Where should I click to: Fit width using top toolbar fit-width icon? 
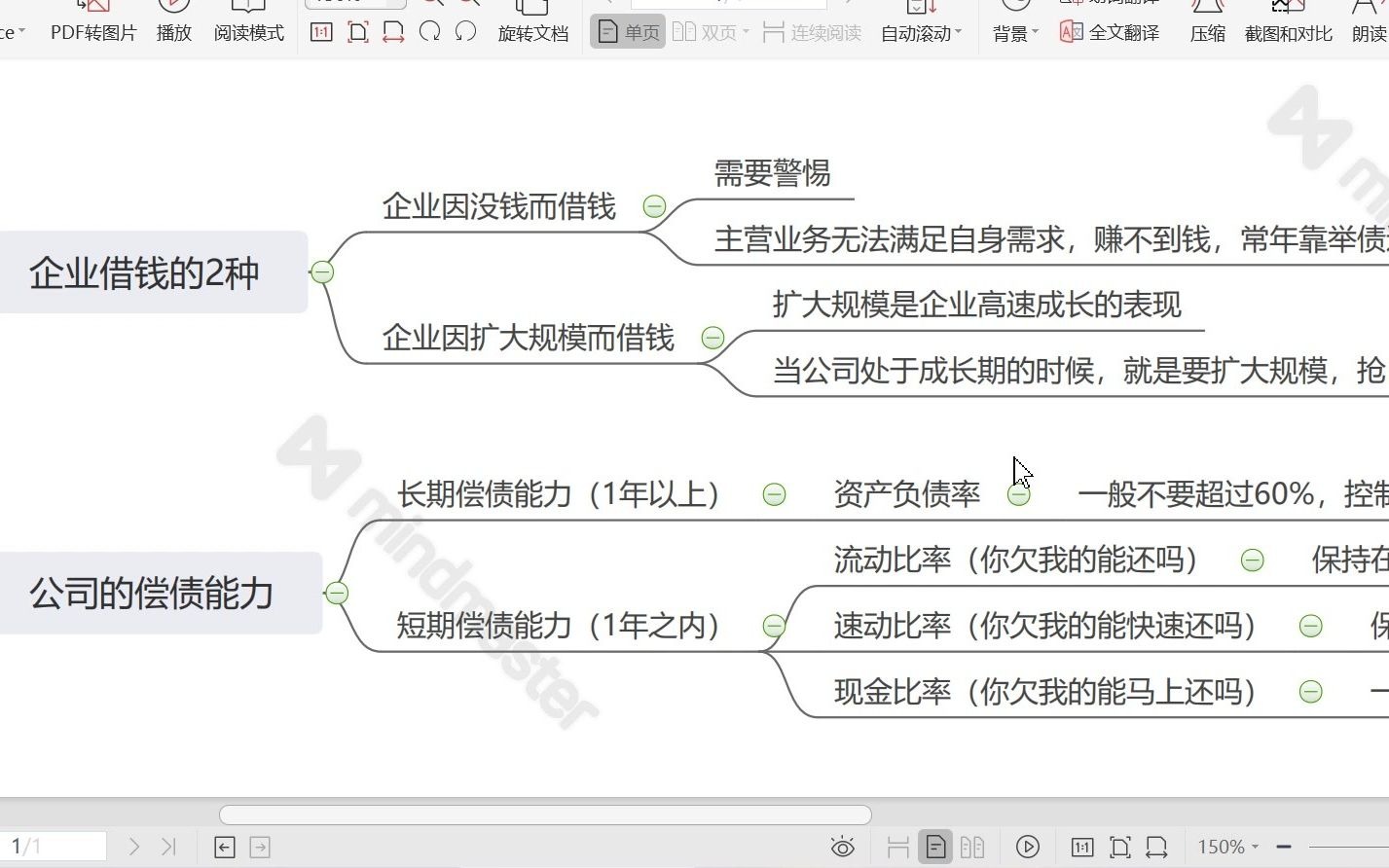click(x=393, y=32)
